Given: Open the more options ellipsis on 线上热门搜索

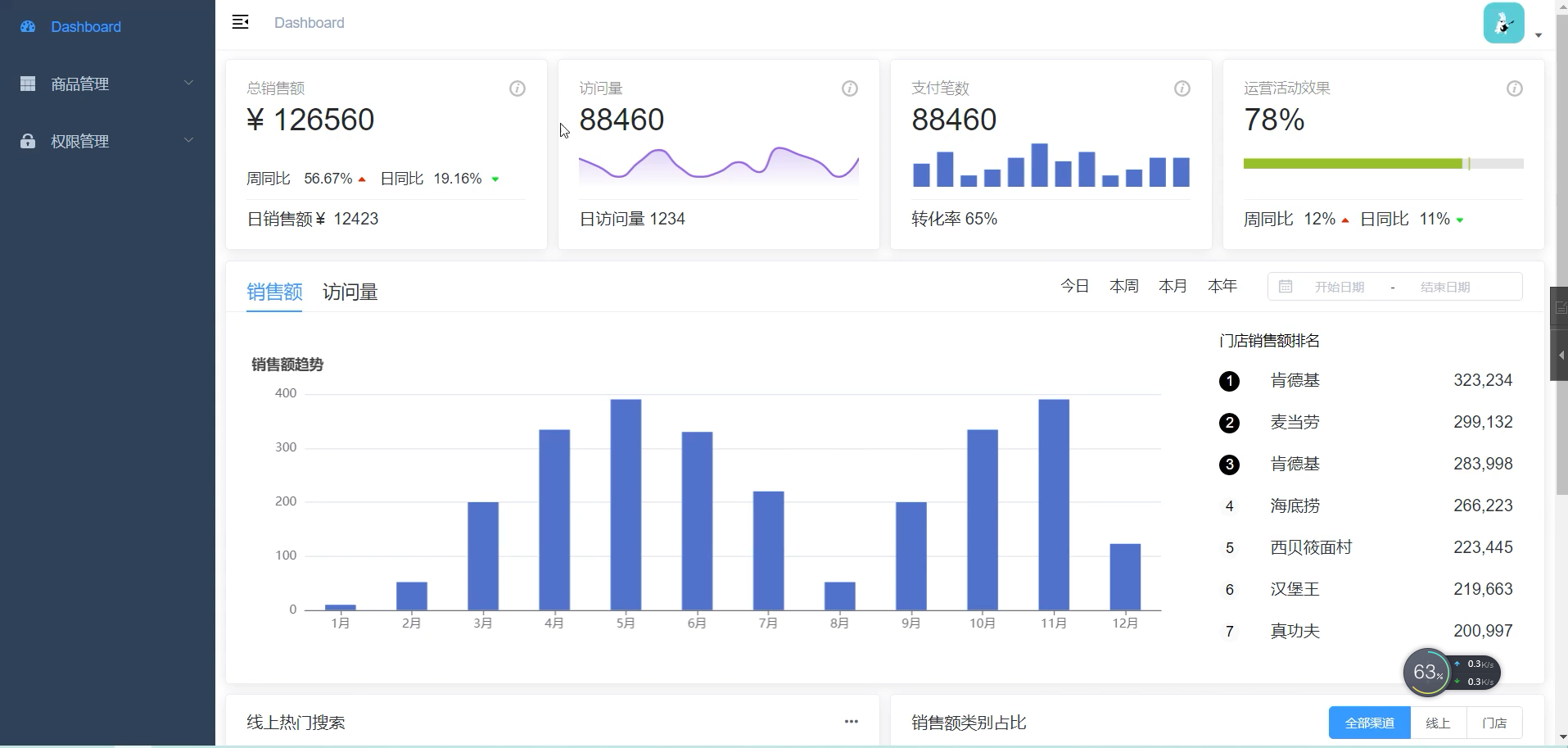Looking at the screenshot, I should [x=852, y=722].
